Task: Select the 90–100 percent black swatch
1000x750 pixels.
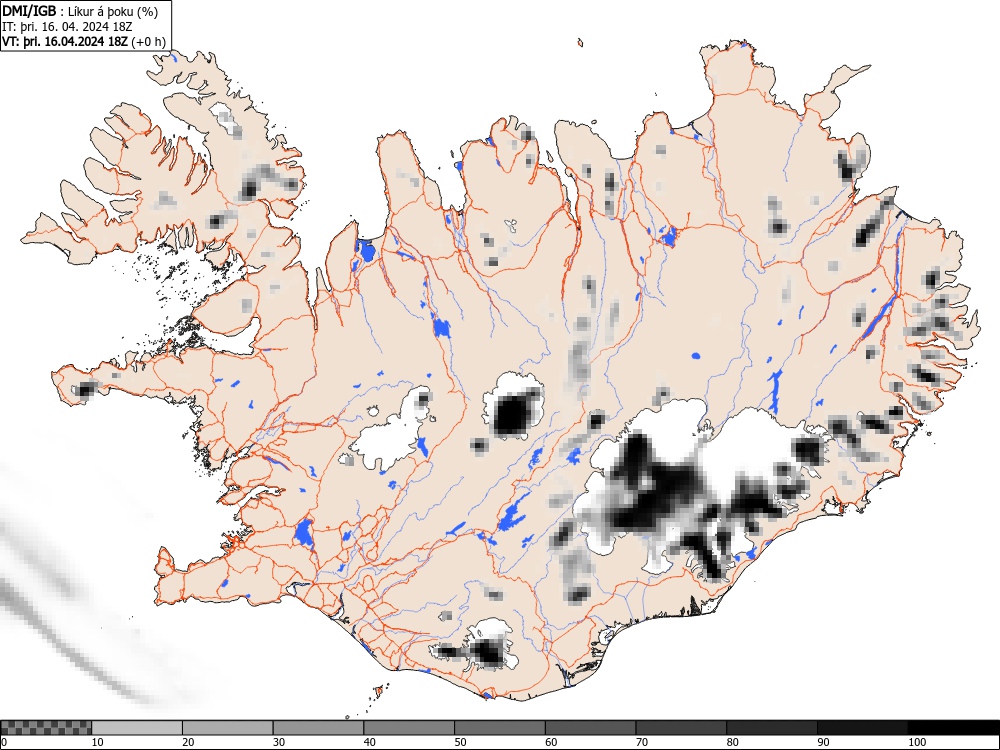Action: coord(862,728)
